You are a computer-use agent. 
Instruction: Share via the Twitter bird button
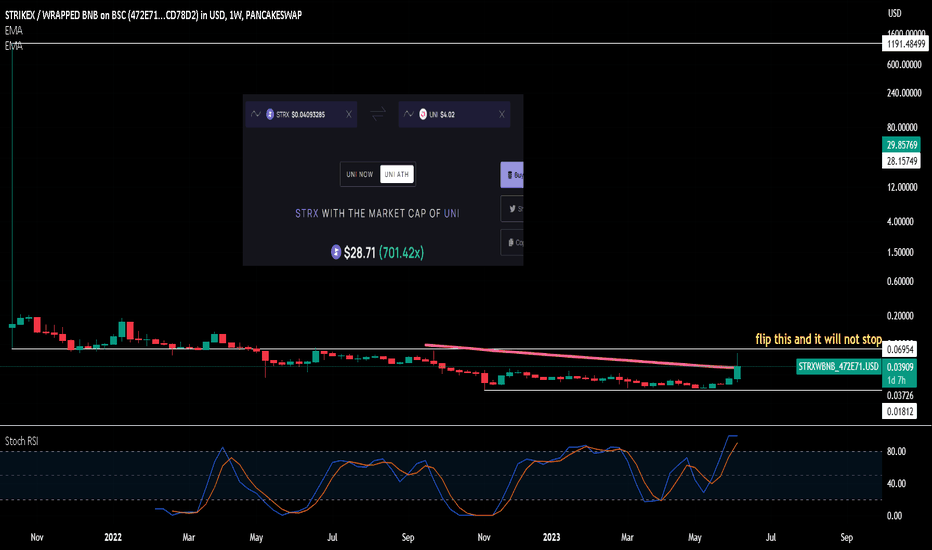click(x=512, y=209)
